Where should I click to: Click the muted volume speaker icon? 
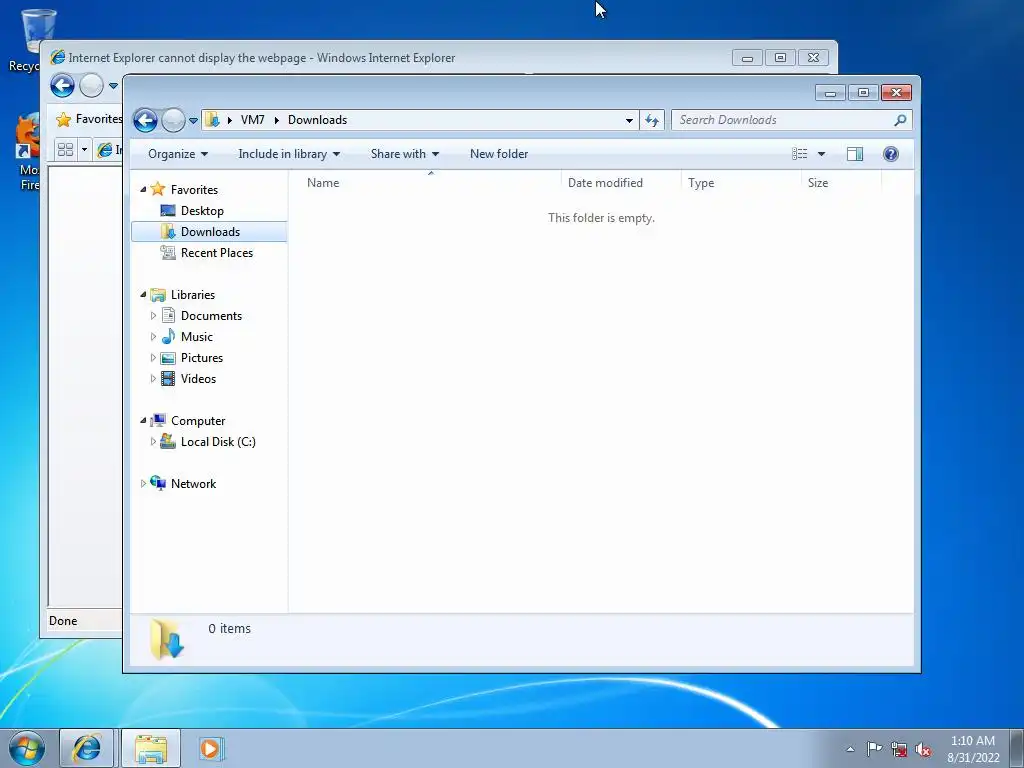[923, 750]
